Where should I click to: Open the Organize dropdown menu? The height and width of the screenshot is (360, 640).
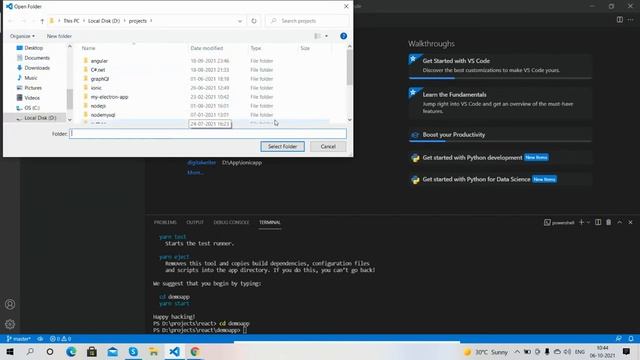[22, 36]
